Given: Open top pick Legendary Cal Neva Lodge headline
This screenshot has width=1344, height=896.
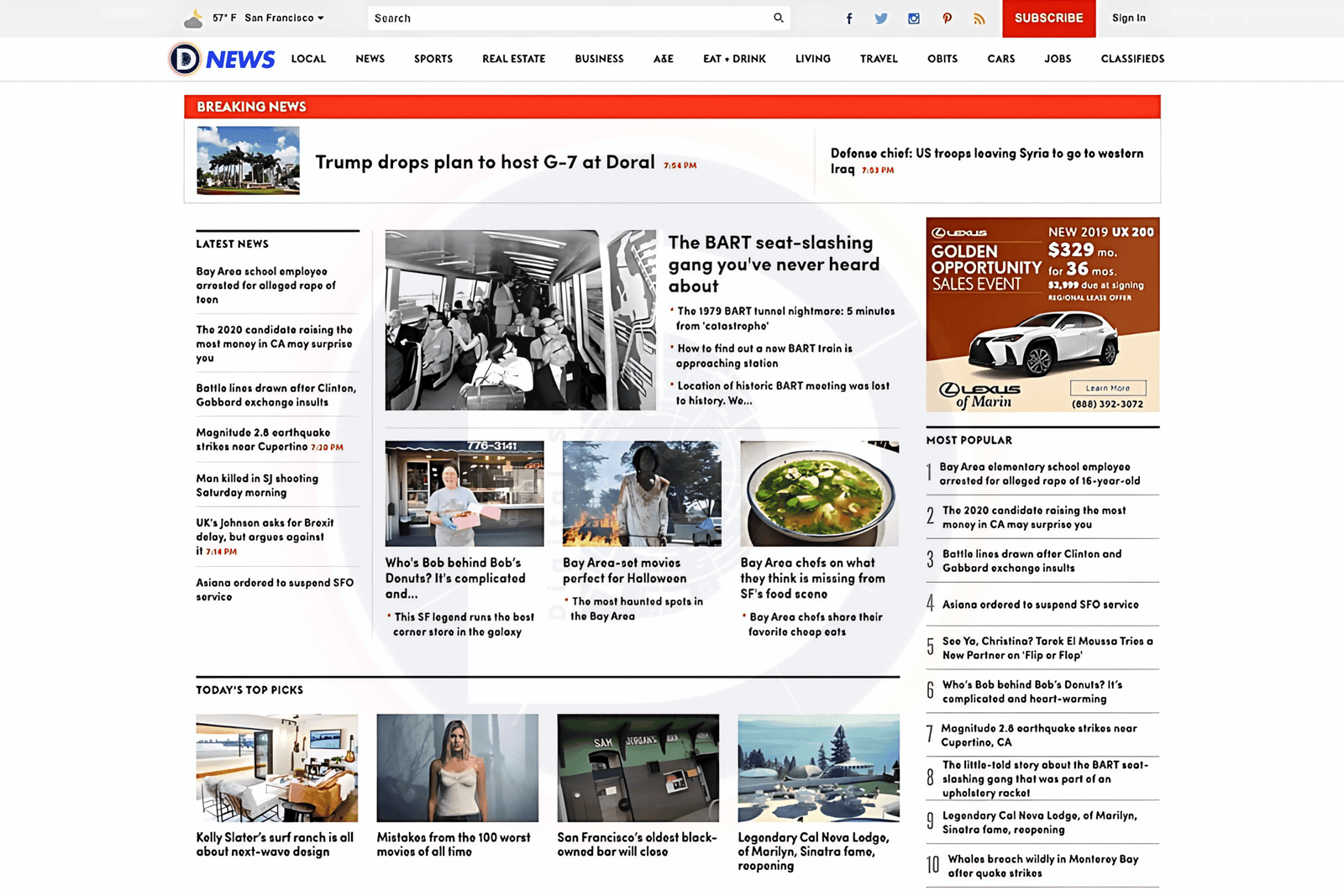Looking at the screenshot, I should [x=813, y=851].
